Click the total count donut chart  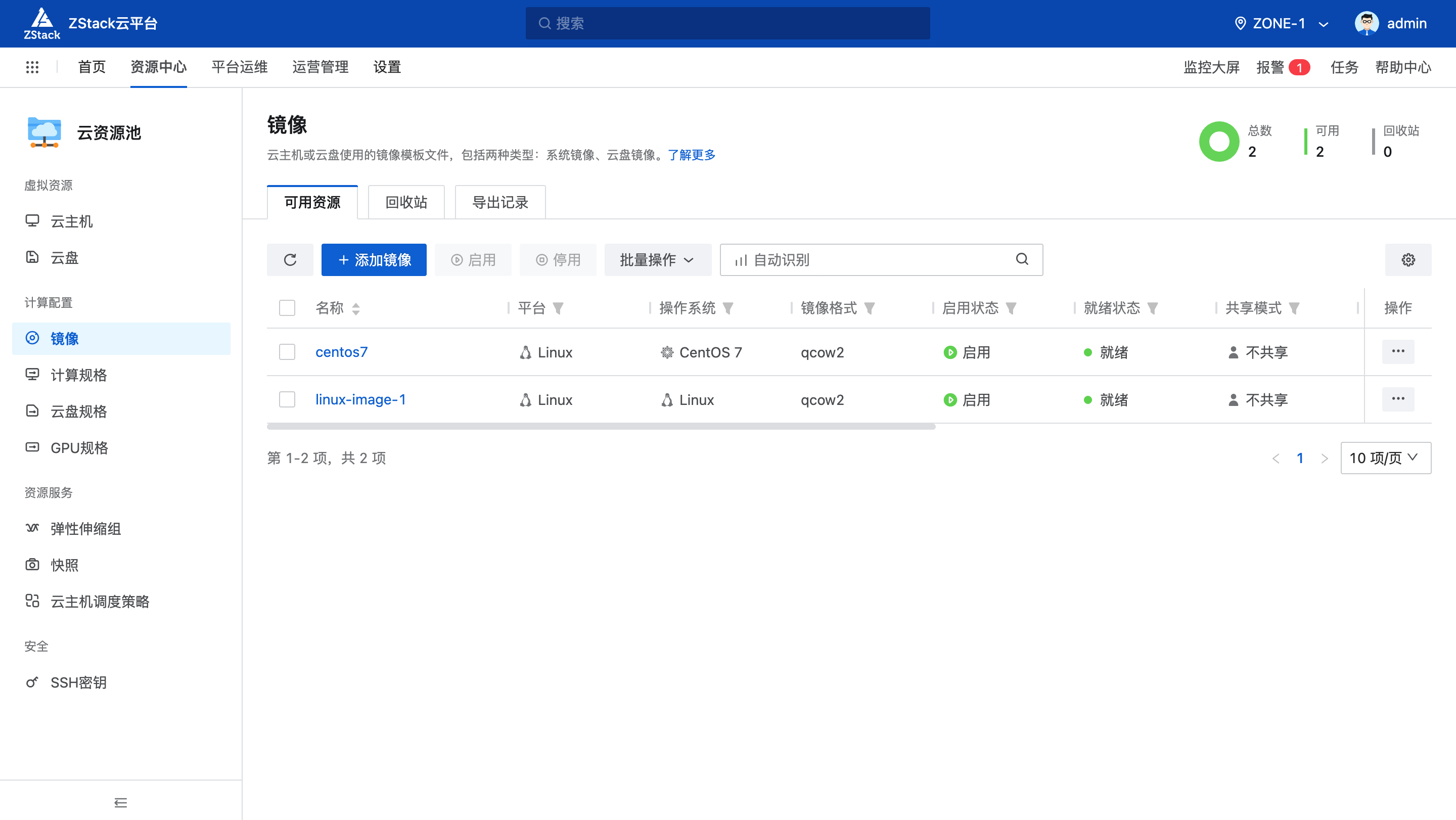[1219, 141]
